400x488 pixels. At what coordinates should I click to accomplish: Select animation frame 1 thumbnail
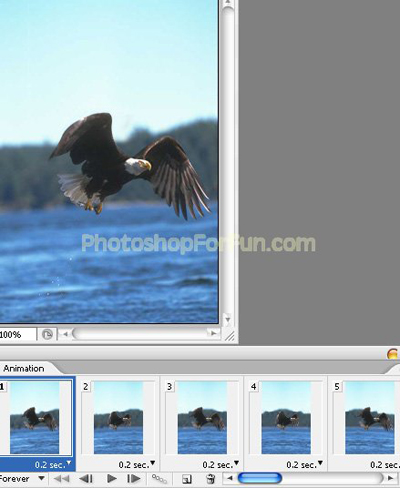34,418
